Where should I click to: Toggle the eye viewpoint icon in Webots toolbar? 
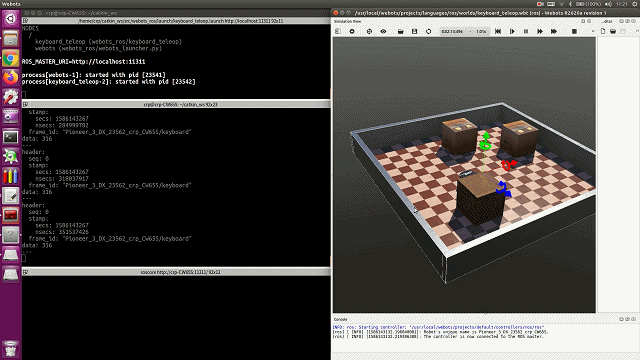point(383,31)
